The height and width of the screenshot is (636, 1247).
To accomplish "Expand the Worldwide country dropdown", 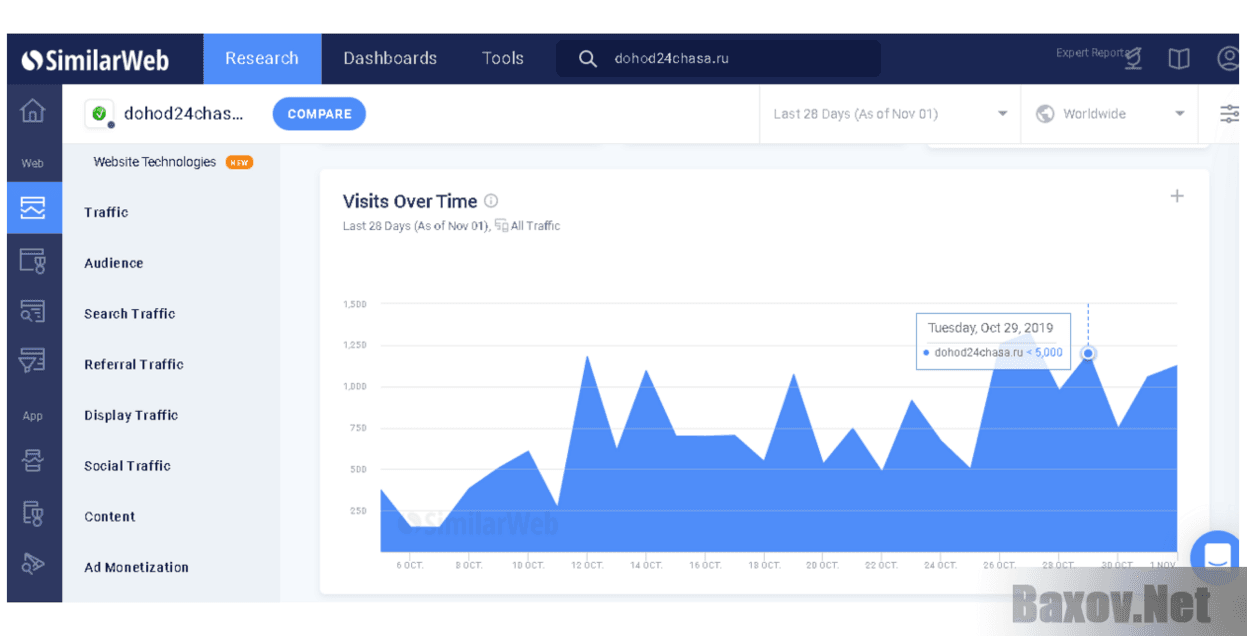I will pos(1110,114).
